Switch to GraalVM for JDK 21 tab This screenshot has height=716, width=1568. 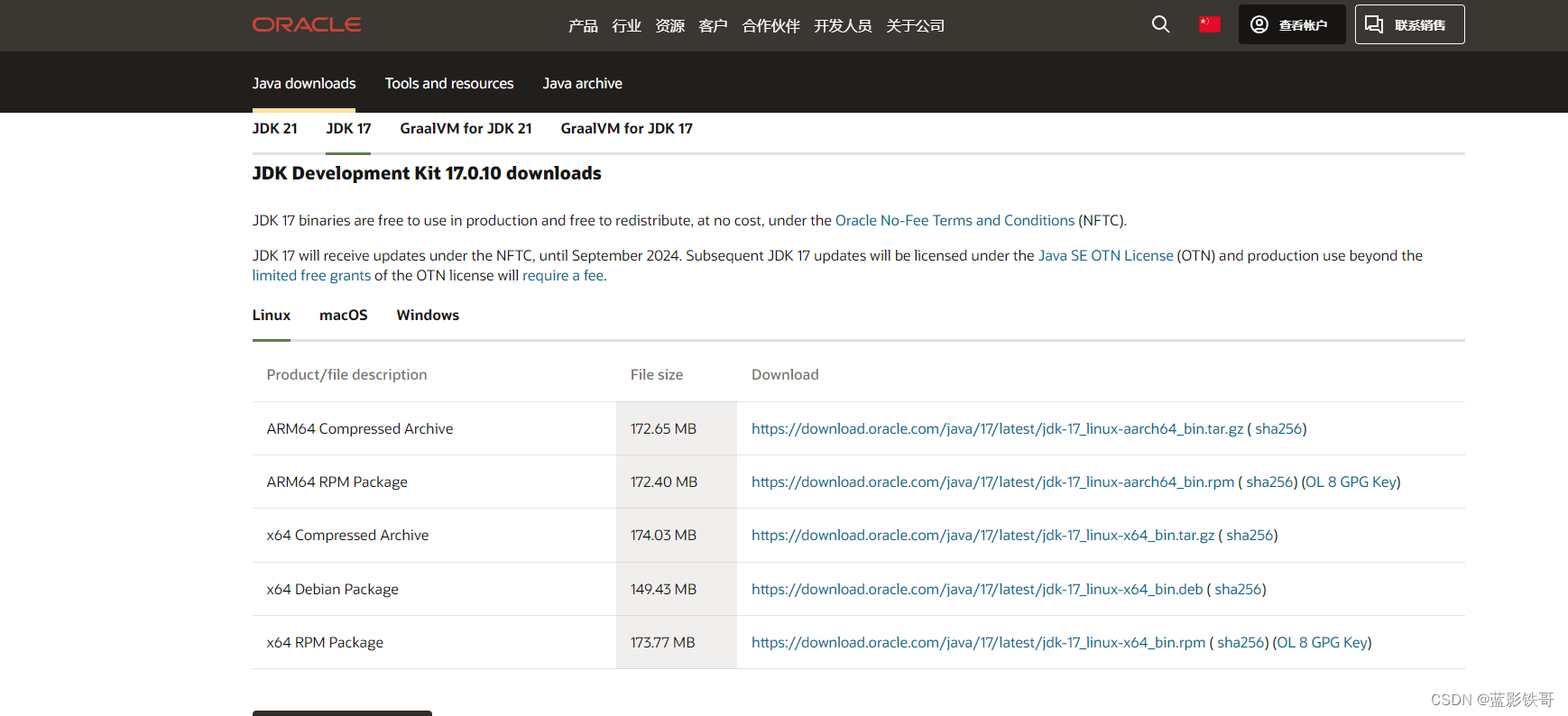(466, 128)
